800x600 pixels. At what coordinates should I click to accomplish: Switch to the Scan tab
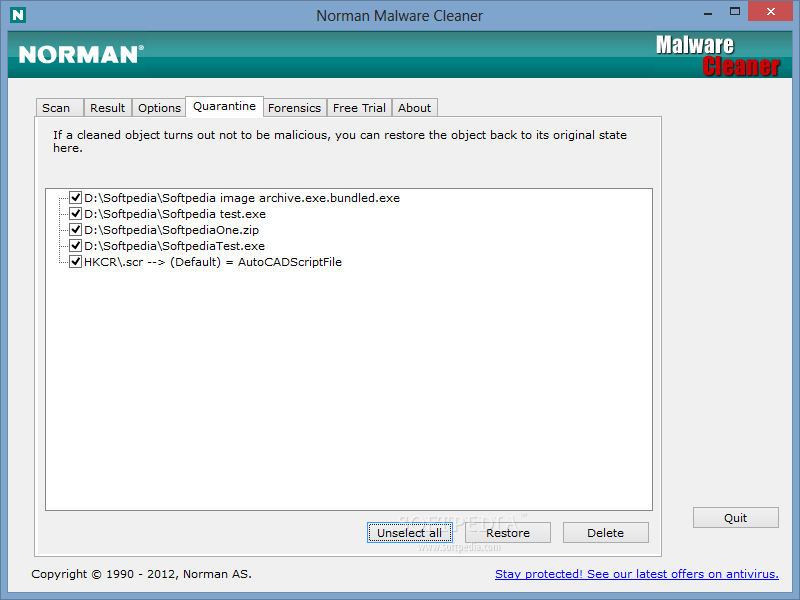(59, 108)
